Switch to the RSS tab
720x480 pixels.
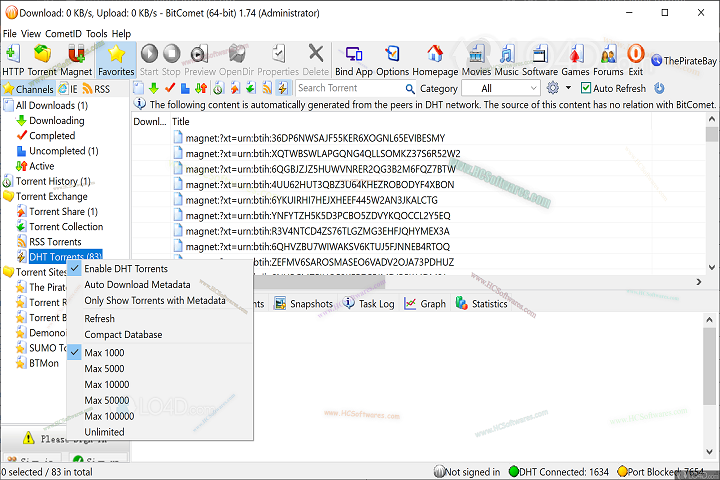pyautogui.click(x=96, y=89)
